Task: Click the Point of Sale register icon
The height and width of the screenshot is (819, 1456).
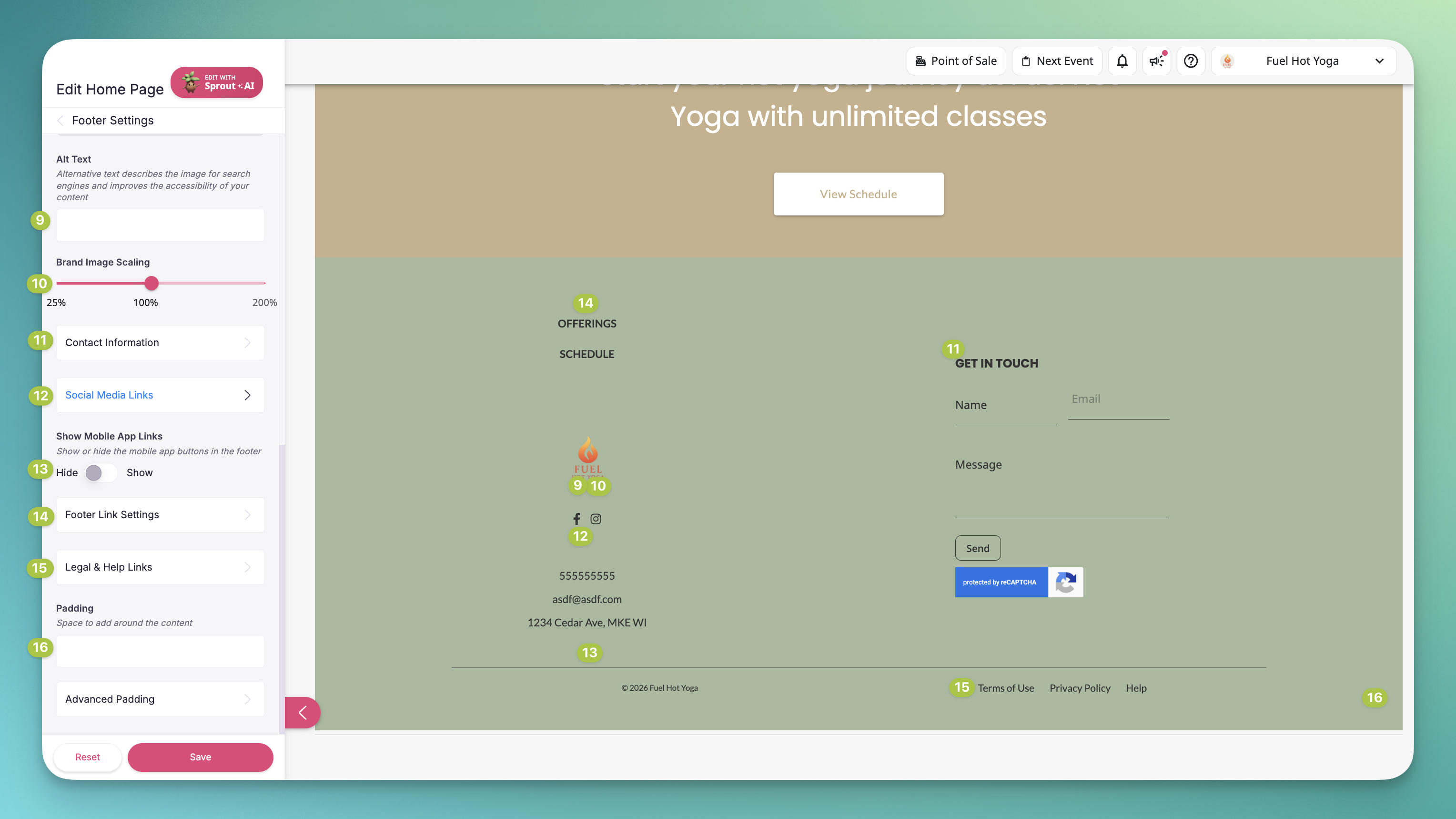Action: (920, 61)
